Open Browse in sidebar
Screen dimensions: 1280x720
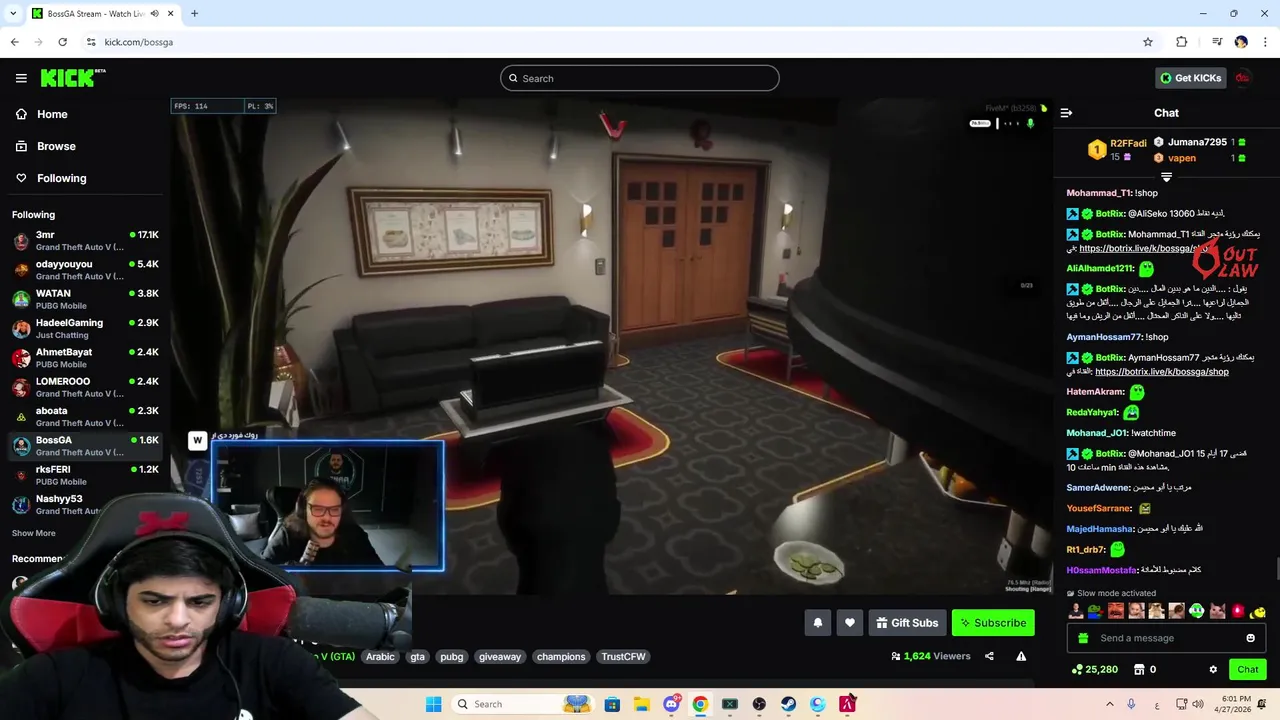(56, 146)
